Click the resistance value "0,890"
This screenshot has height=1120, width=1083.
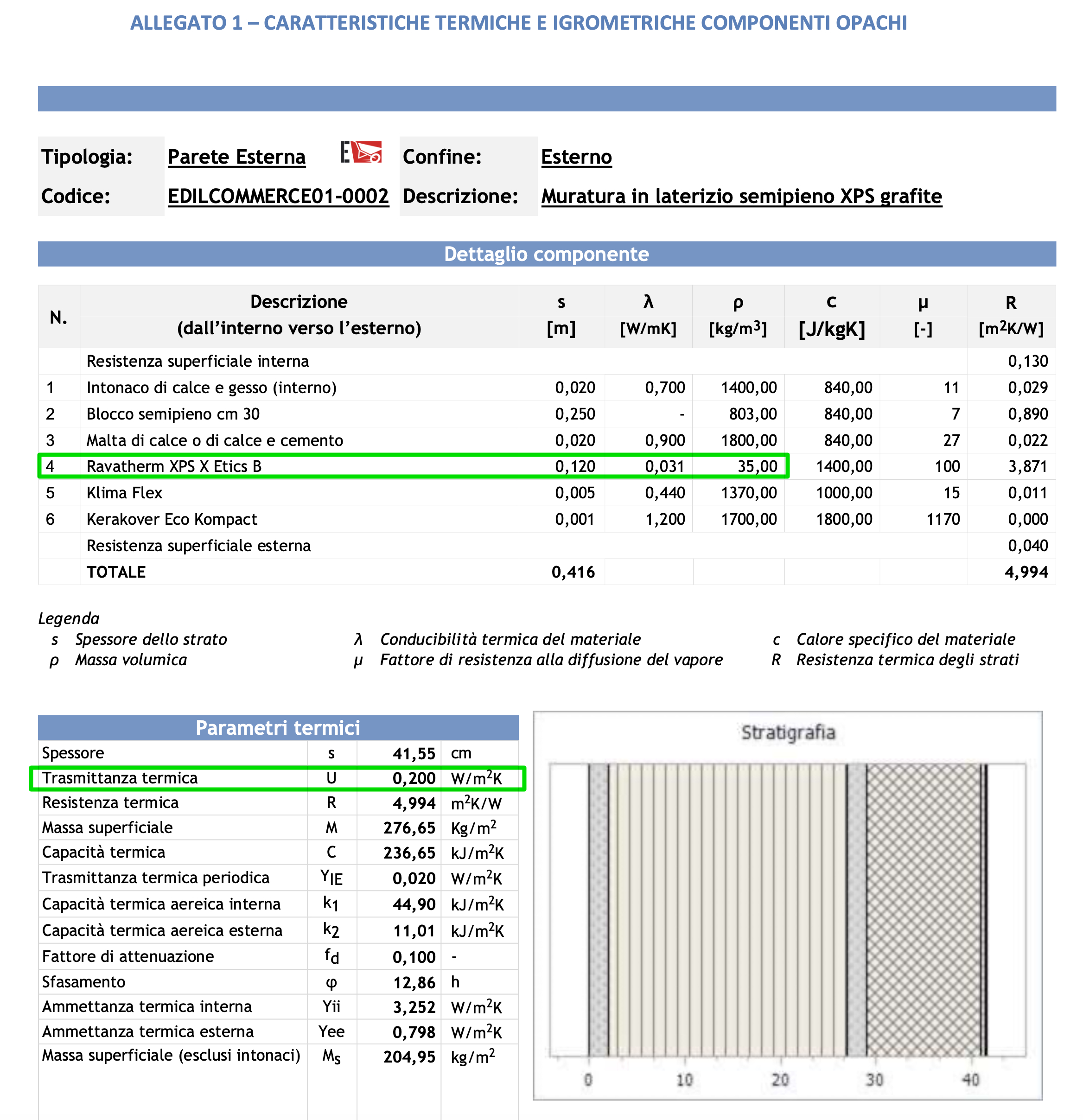point(1027,414)
